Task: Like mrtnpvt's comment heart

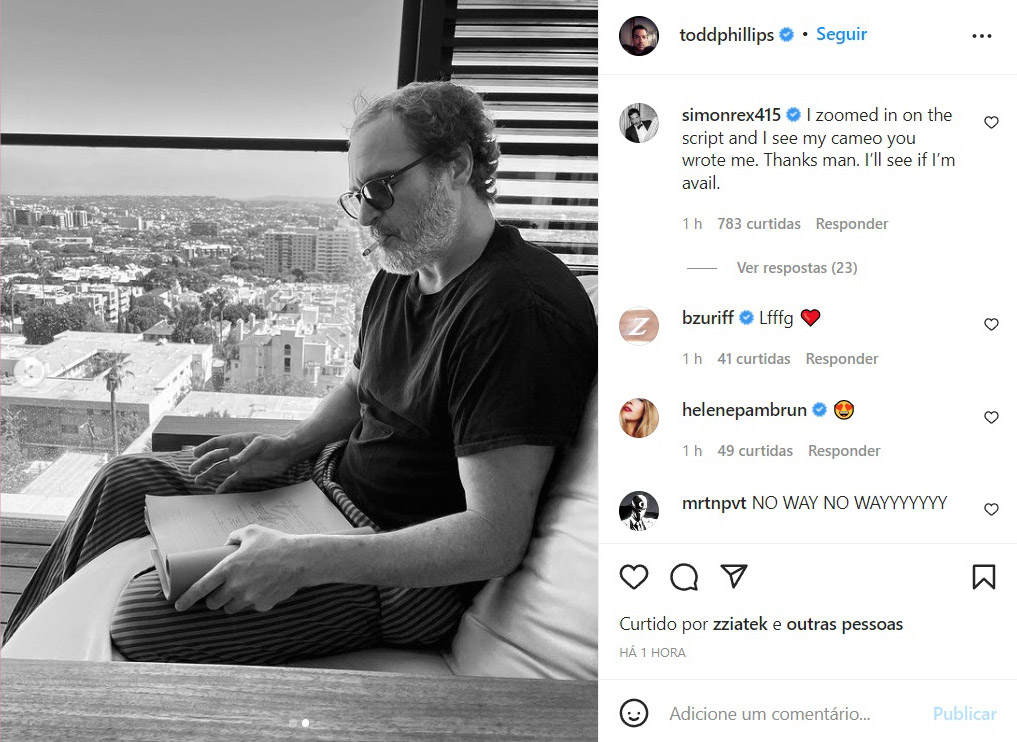Action: click(991, 509)
